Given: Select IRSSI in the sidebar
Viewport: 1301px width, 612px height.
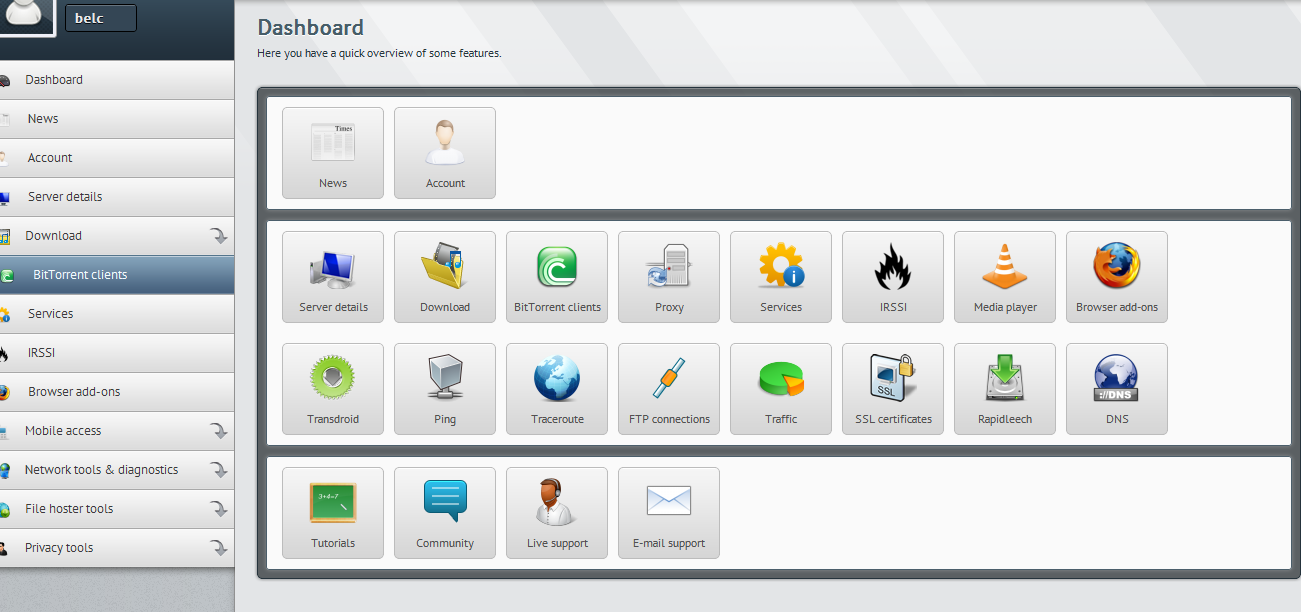Looking at the screenshot, I should [x=117, y=353].
